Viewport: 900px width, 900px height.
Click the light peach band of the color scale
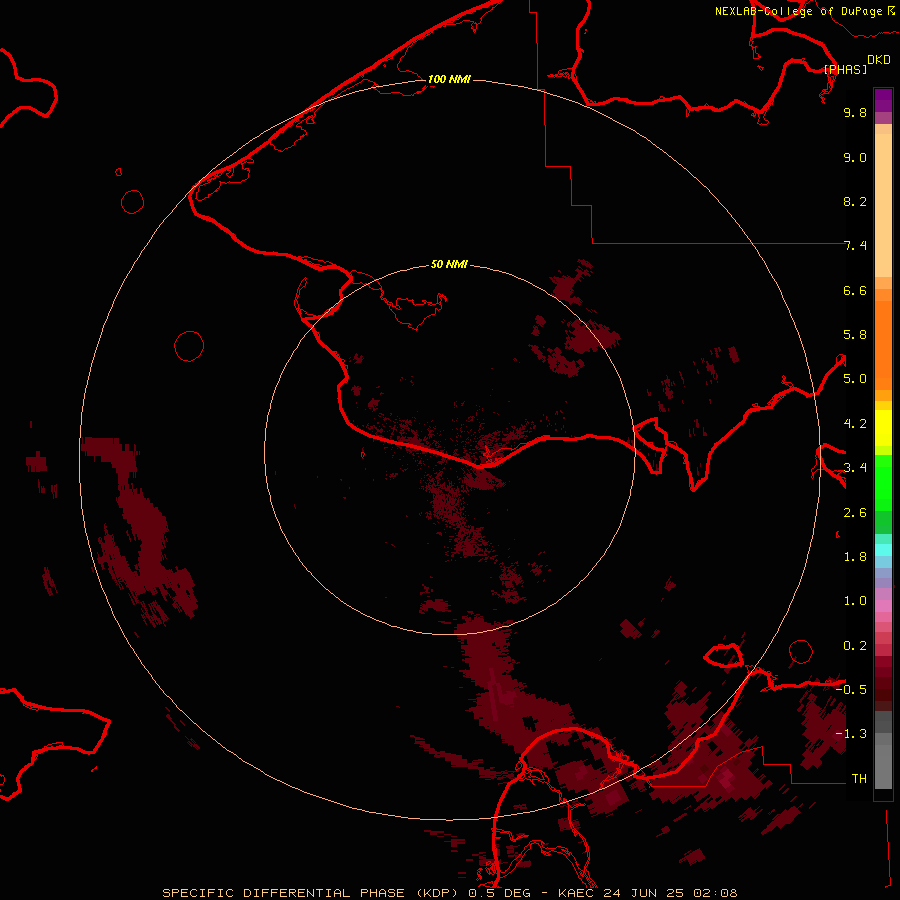883,205
